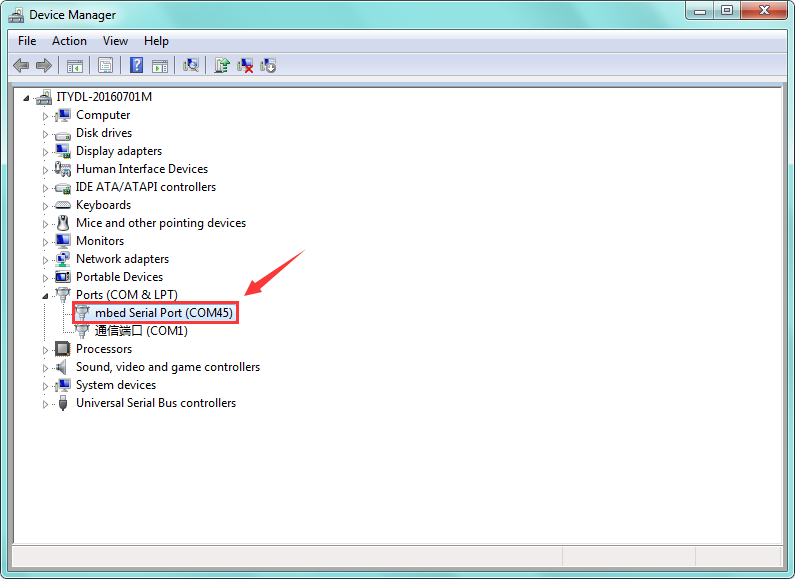Select the Portable Devices label
This screenshot has height=579, width=795.
119,277
